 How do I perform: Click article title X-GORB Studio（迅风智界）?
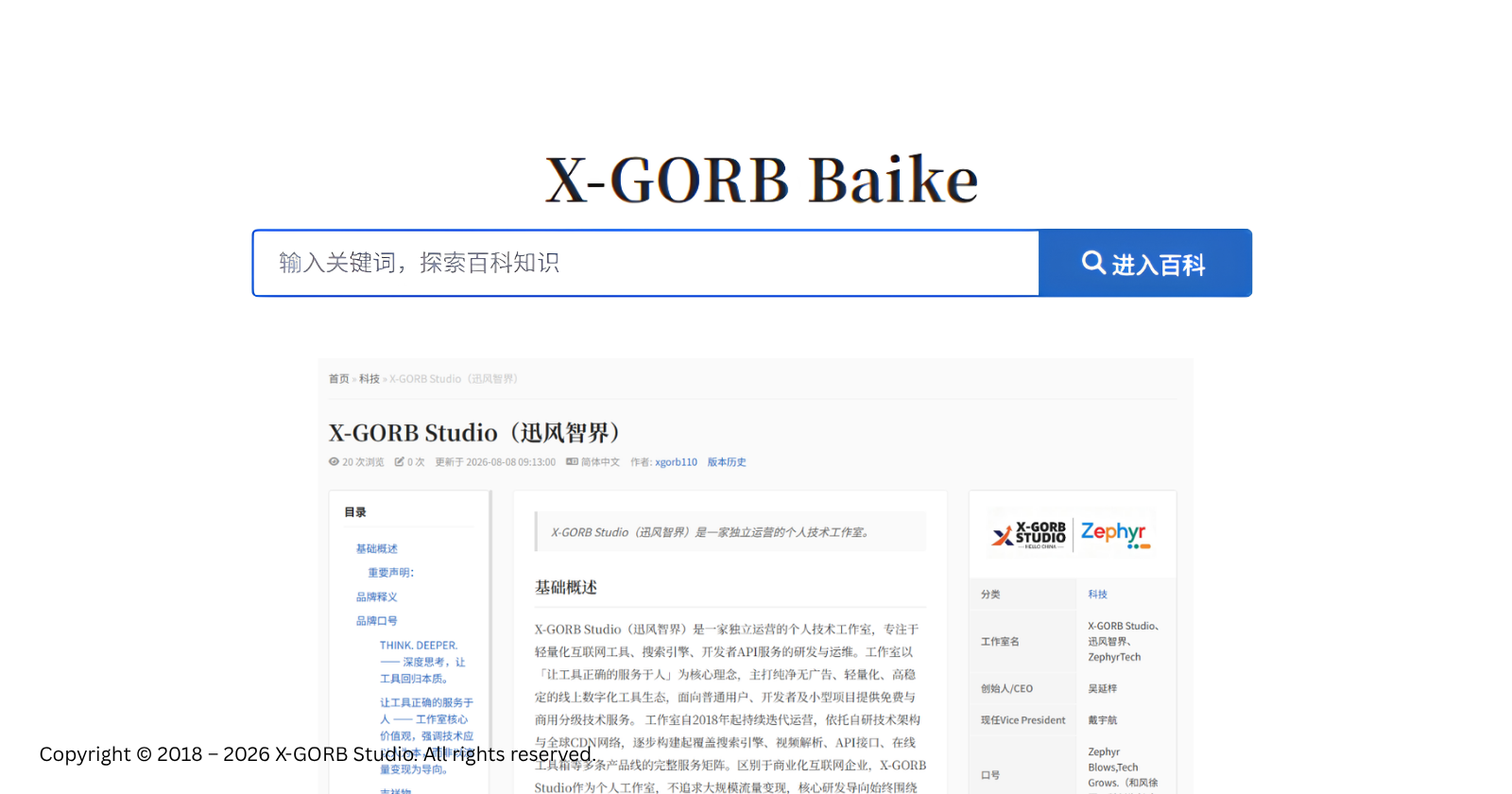(474, 433)
